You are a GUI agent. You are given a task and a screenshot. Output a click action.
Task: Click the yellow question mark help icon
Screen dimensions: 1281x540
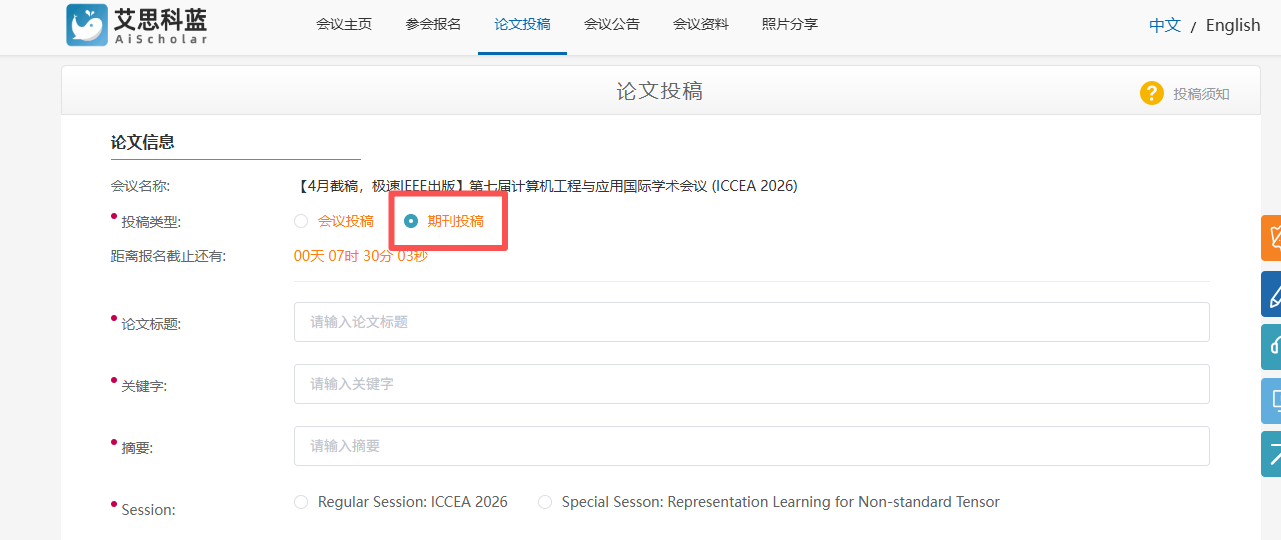click(x=1151, y=93)
